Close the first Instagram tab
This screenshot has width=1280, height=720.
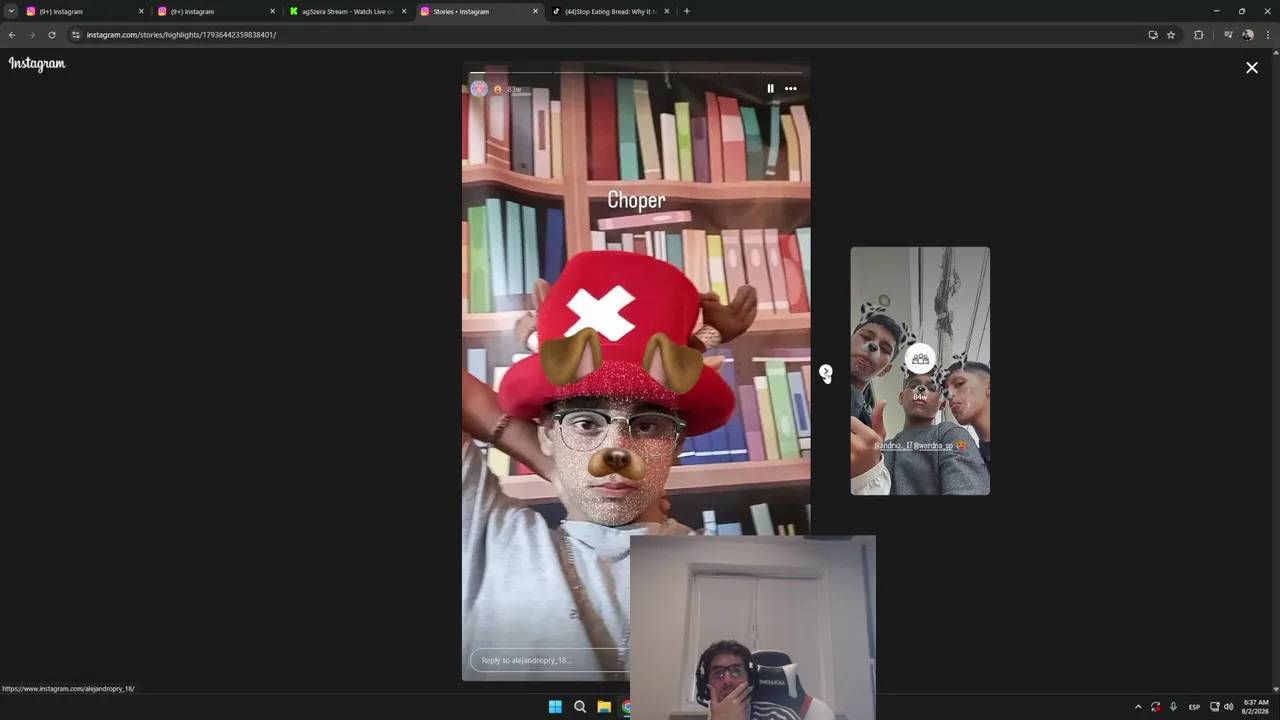[x=140, y=11]
